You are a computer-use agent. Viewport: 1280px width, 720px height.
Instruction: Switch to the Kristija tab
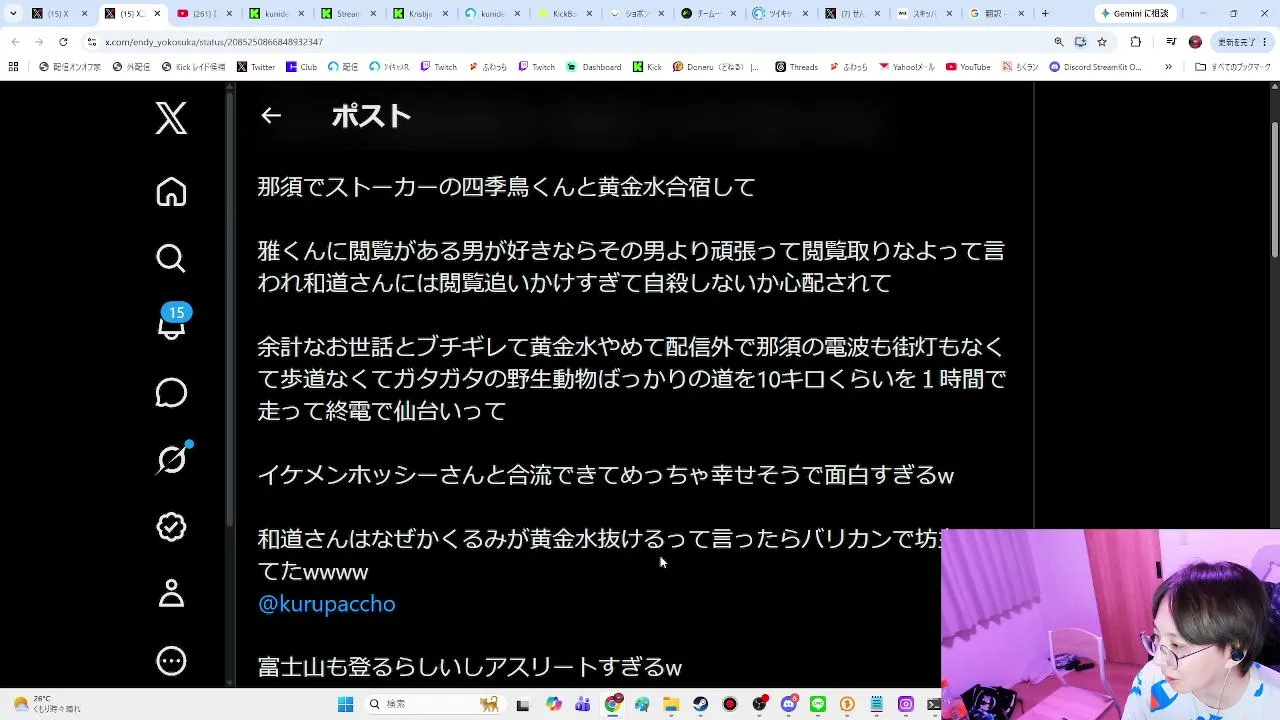click(x=419, y=14)
